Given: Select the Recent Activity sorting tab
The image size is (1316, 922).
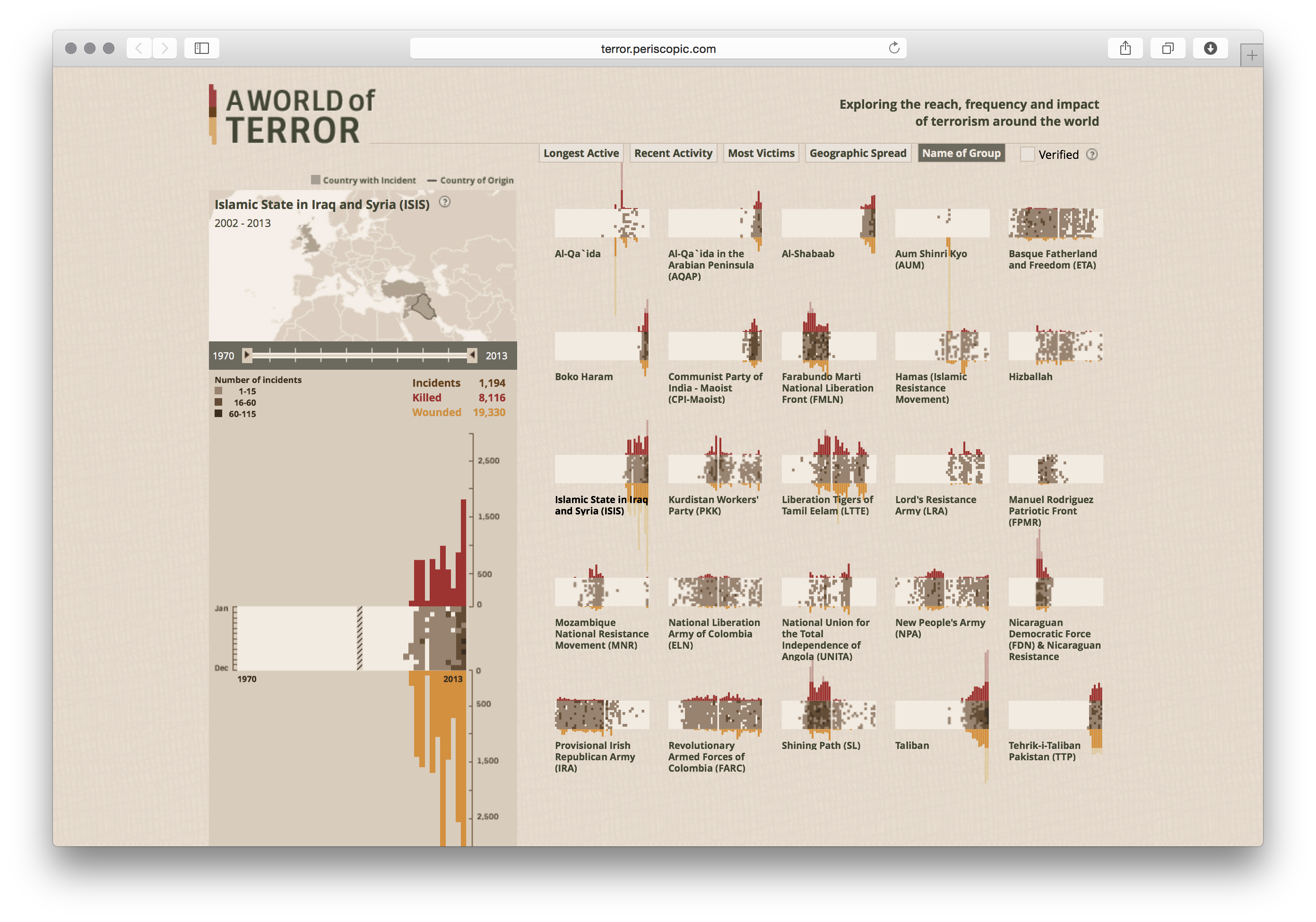Looking at the screenshot, I should pos(673,153).
